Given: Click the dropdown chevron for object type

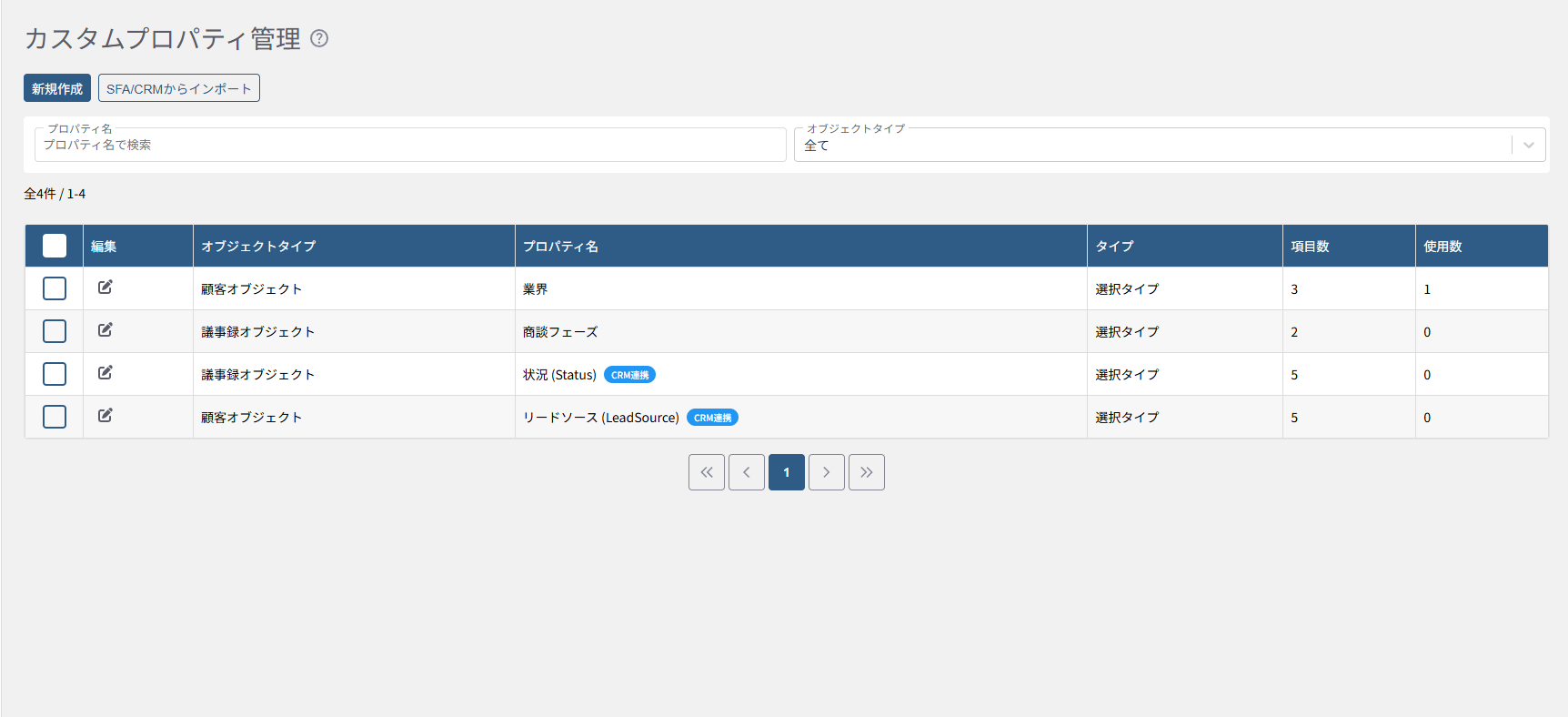Looking at the screenshot, I should pos(1529,145).
